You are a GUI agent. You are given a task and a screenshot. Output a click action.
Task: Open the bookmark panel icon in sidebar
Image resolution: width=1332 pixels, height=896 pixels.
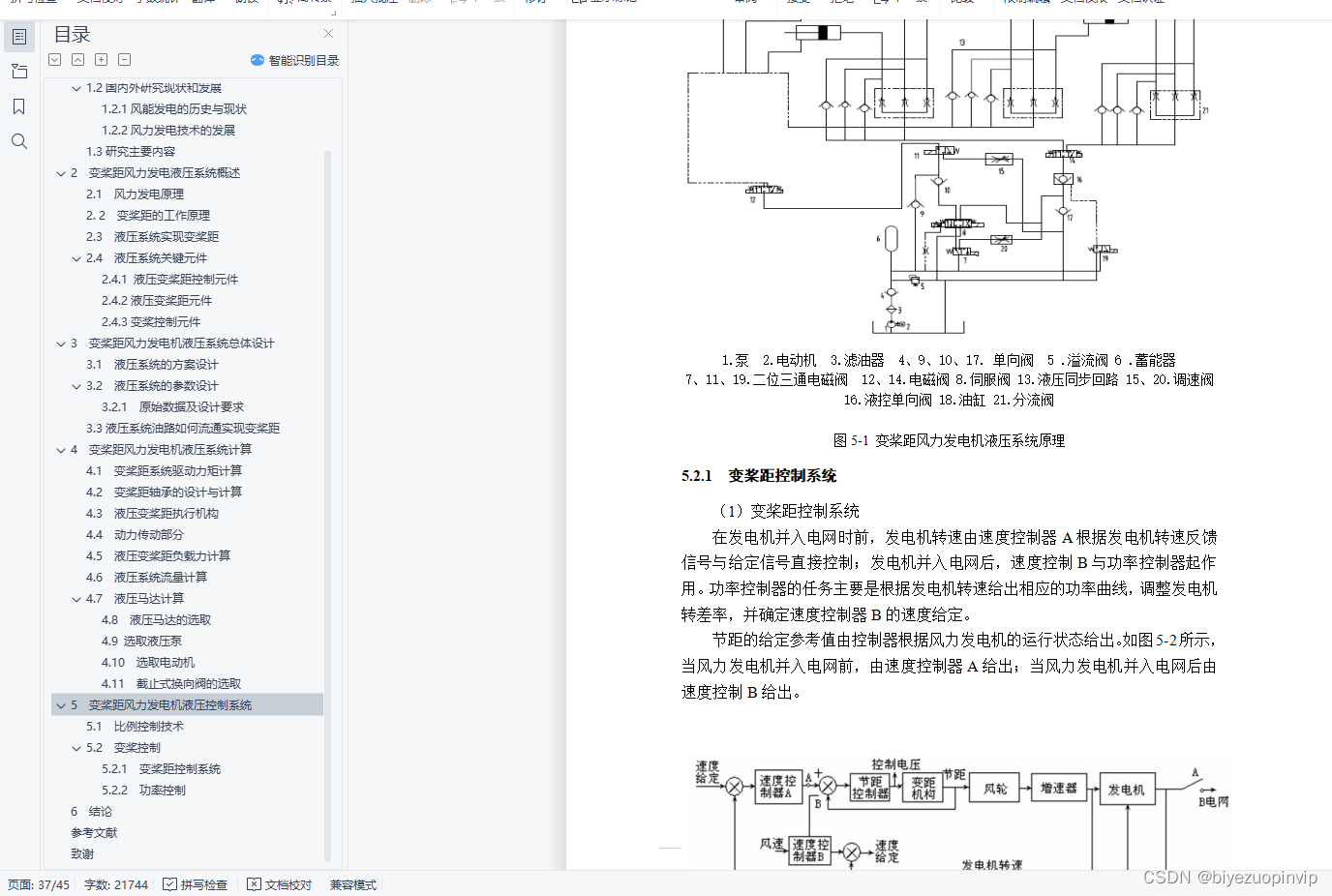[18, 106]
